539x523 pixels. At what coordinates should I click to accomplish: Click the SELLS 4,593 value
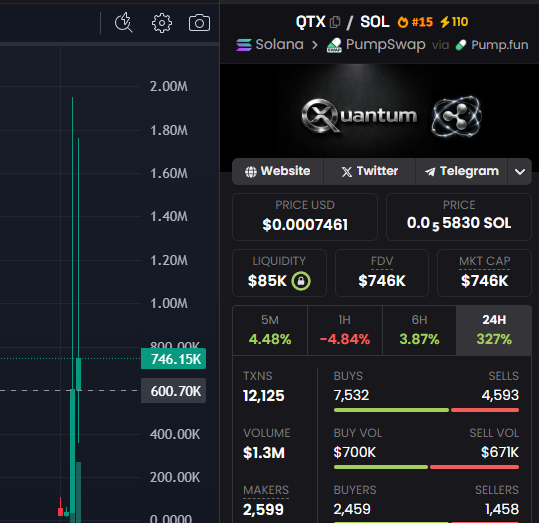pos(500,395)
